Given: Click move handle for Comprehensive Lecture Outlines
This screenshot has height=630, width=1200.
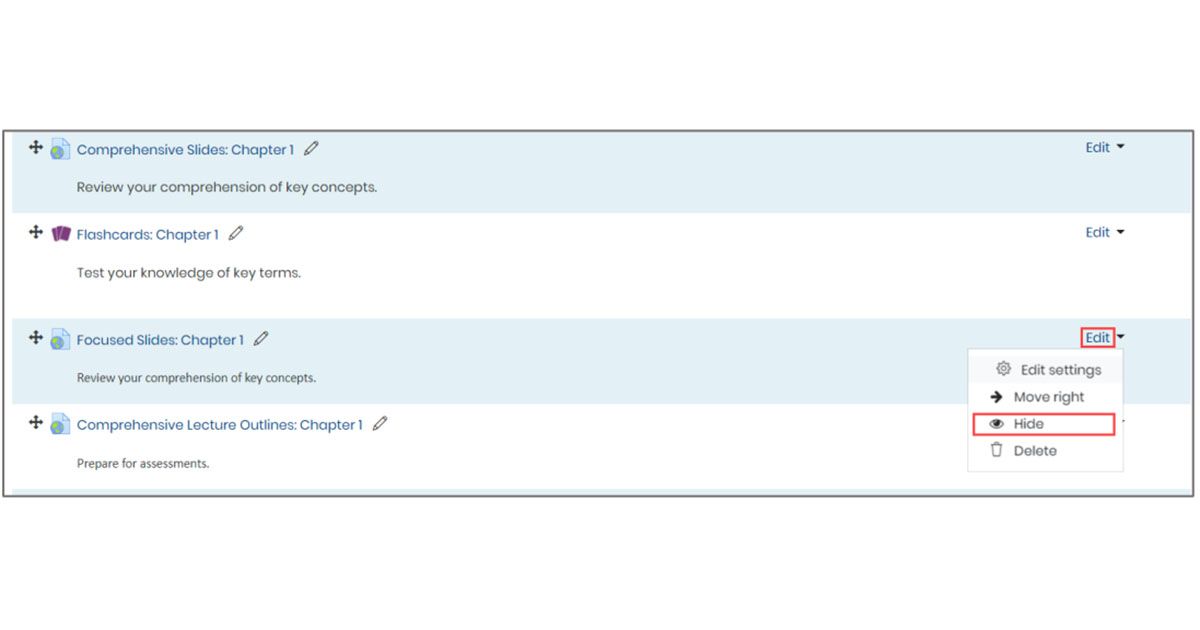Looking at the screenshot, I should pos(35,423).
